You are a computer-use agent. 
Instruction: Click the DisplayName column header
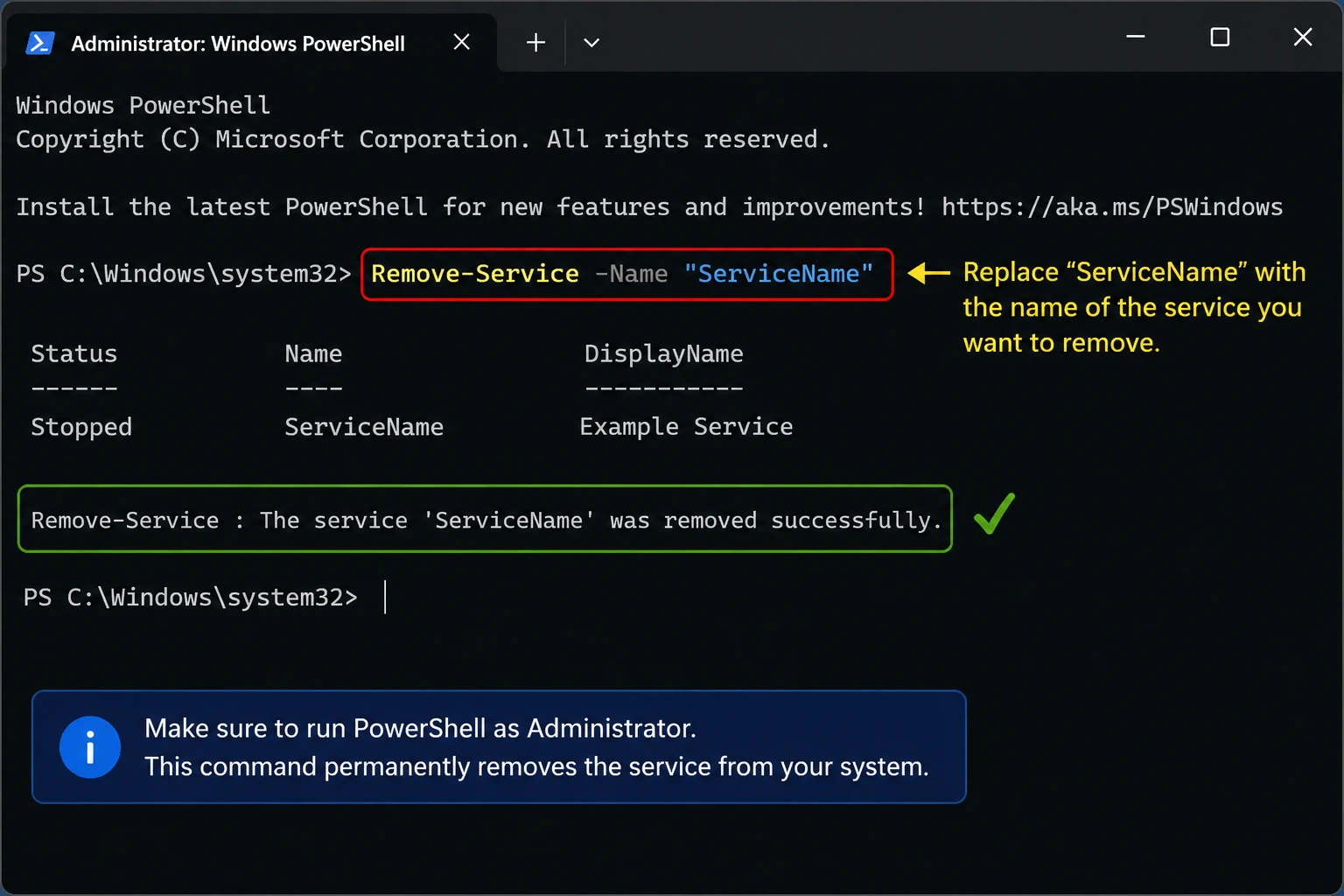tap(664, 353)
